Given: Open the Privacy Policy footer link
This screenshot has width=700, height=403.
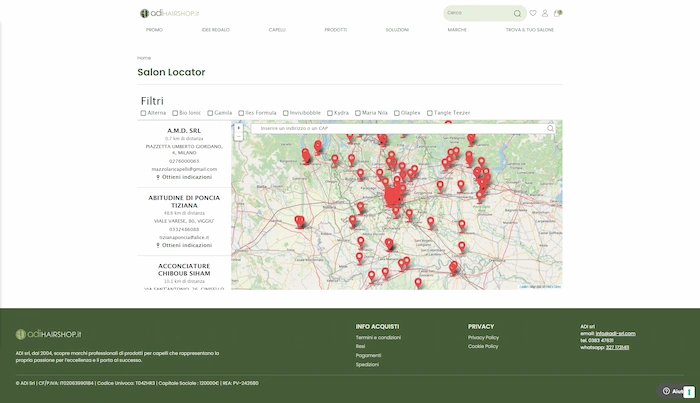Looking at the screenshot, I should 483,338.
